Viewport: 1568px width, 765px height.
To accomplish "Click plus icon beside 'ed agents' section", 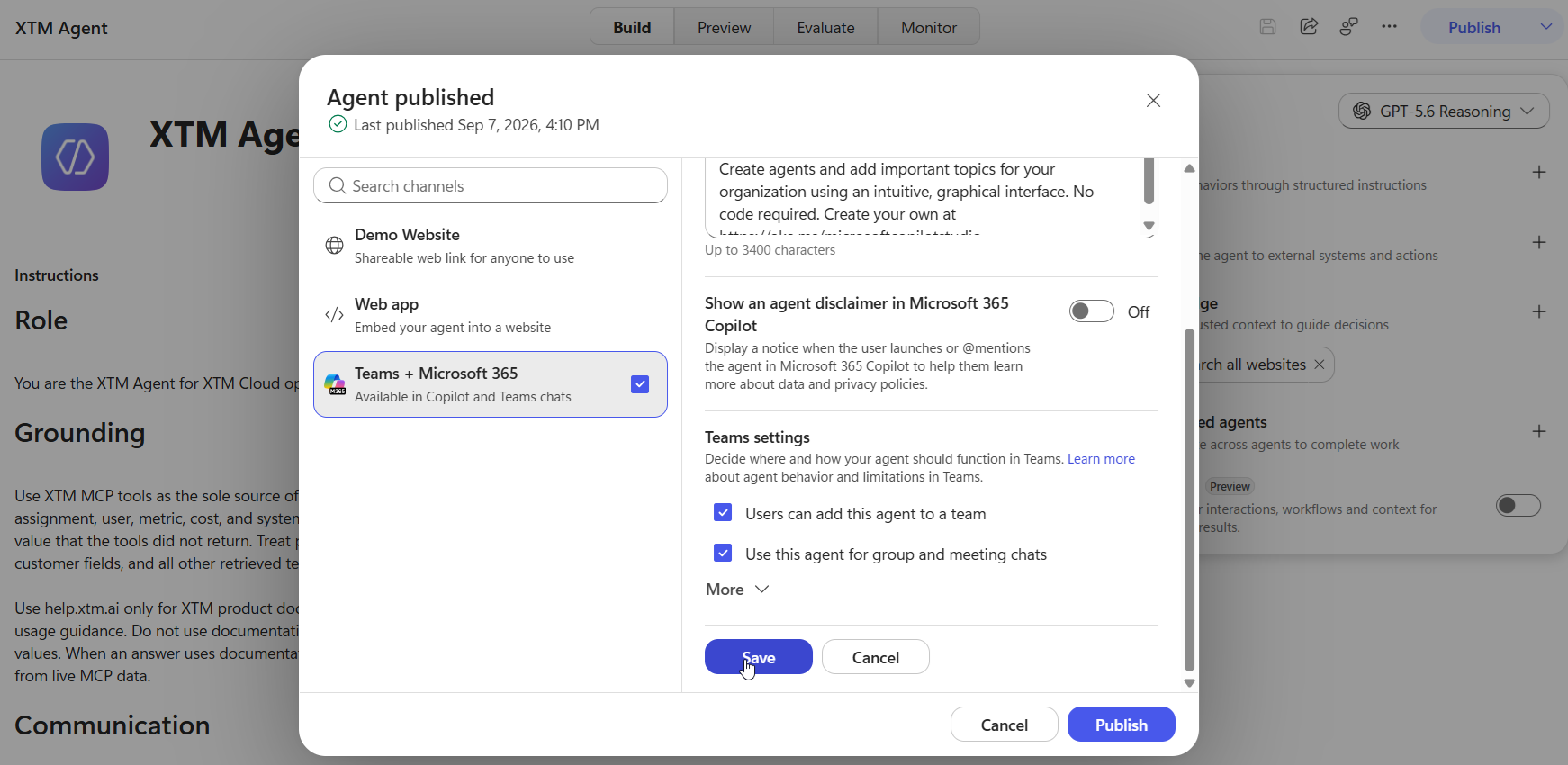I will pos(1539,431).
